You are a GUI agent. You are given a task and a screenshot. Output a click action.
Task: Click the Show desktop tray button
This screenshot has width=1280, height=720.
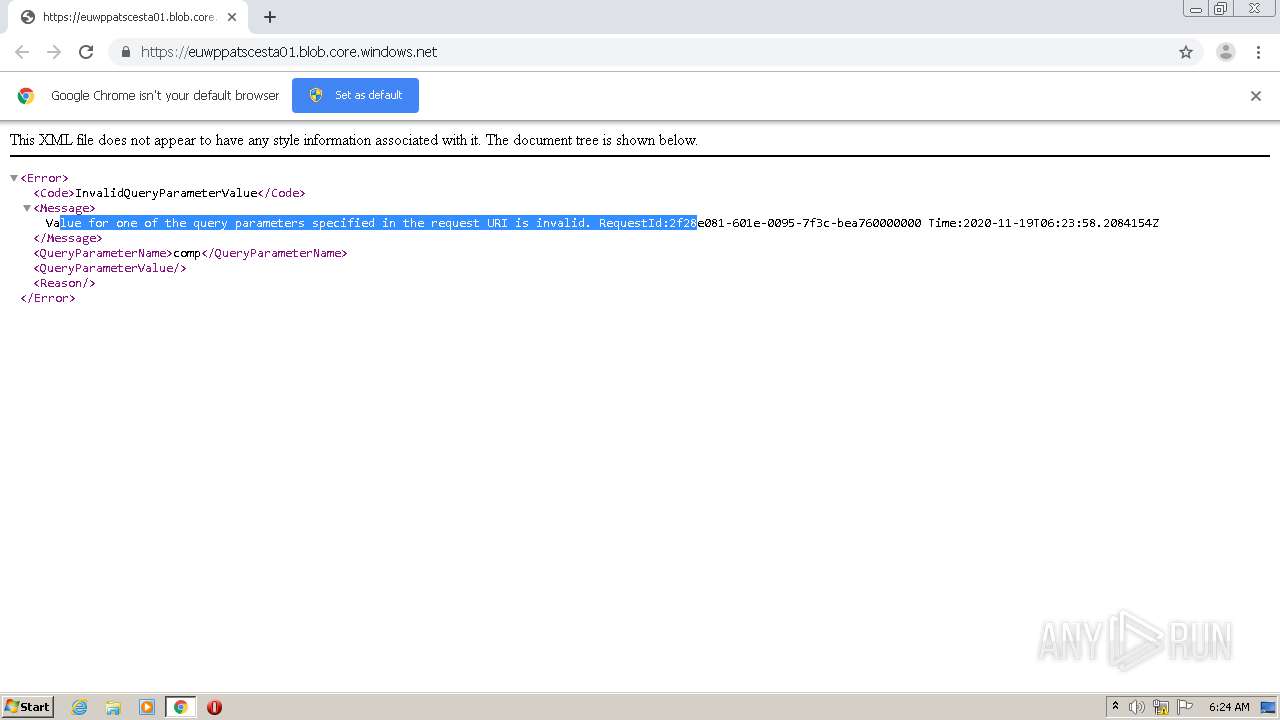(1268, 707)
